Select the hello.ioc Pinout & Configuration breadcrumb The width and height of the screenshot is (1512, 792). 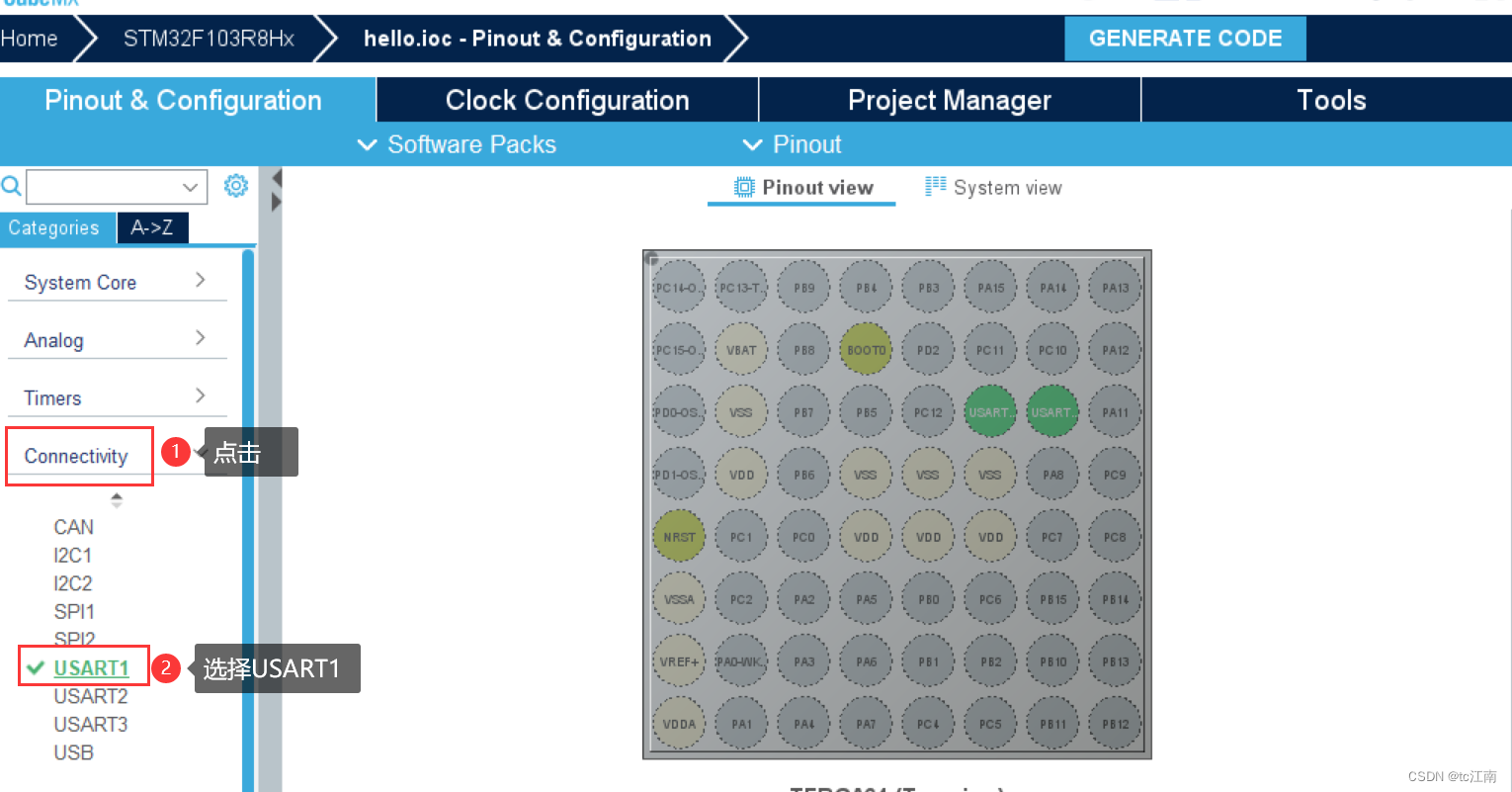pos(538,39)
